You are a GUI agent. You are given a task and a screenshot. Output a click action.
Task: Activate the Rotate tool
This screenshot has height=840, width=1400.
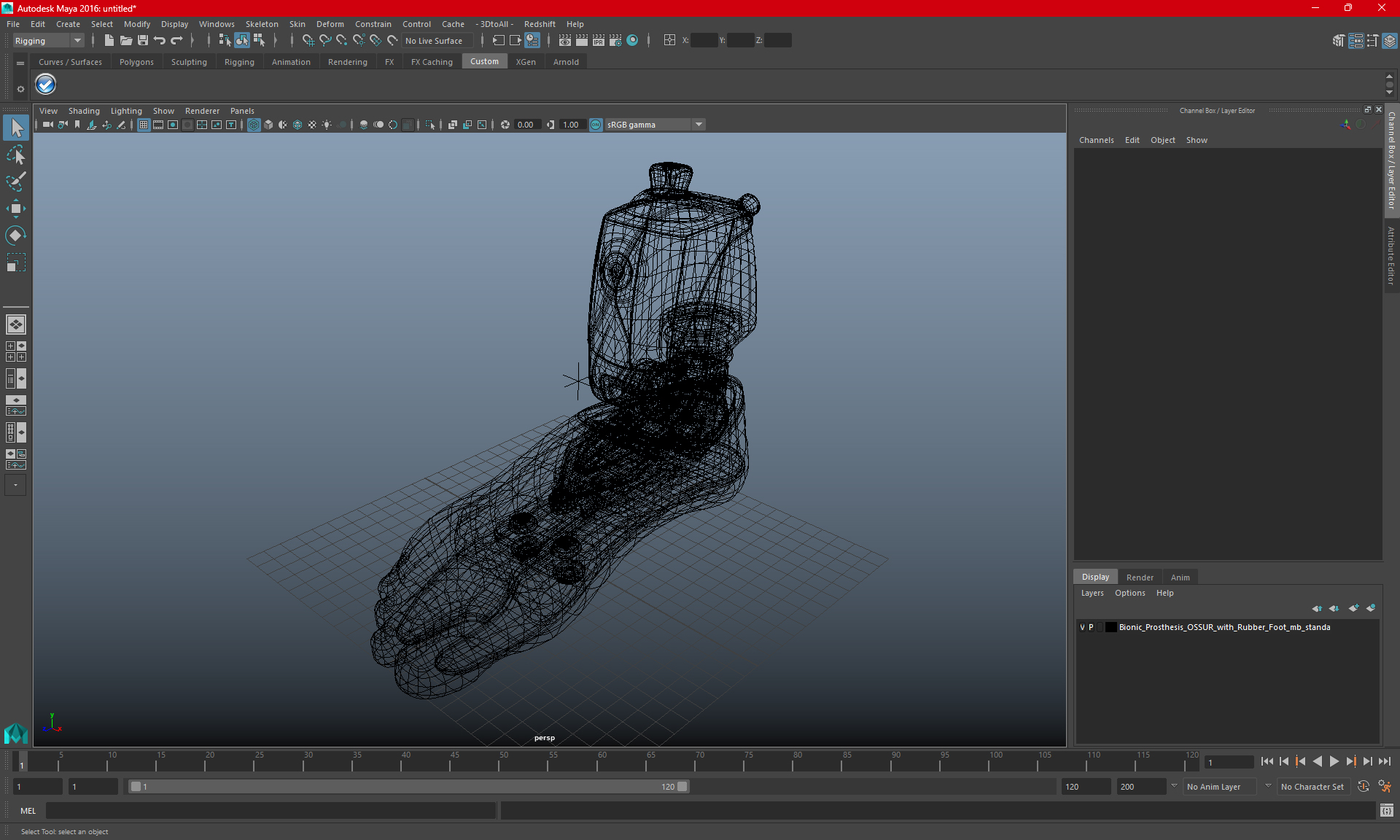click(x=15, y=236)
